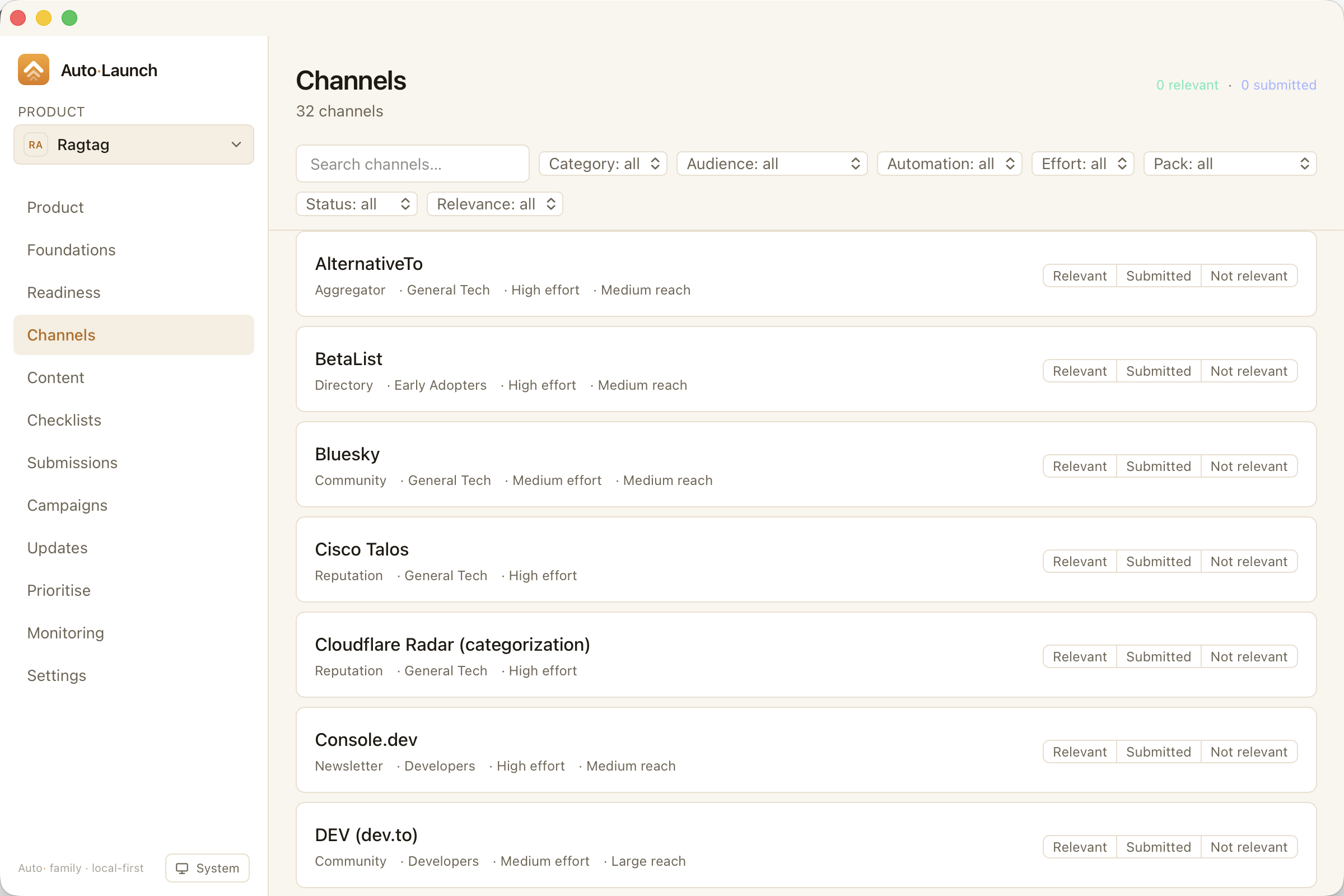Mark BetaList as Relevant

[1080, 371]
